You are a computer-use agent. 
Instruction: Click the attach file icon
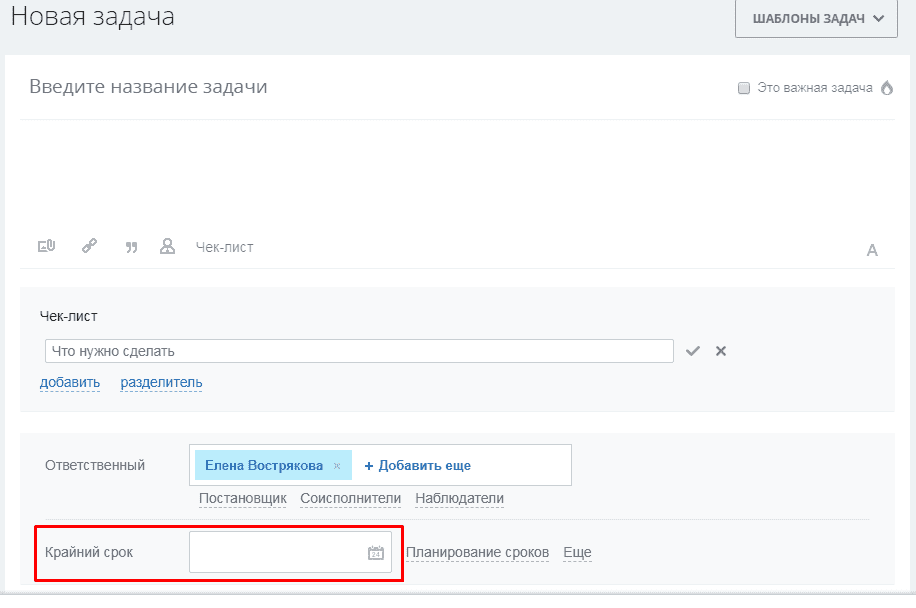46,246
